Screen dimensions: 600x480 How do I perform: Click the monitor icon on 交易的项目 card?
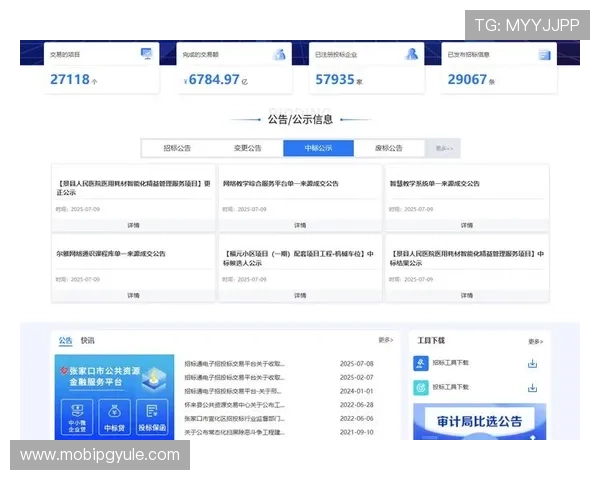[x=146, y=54]
